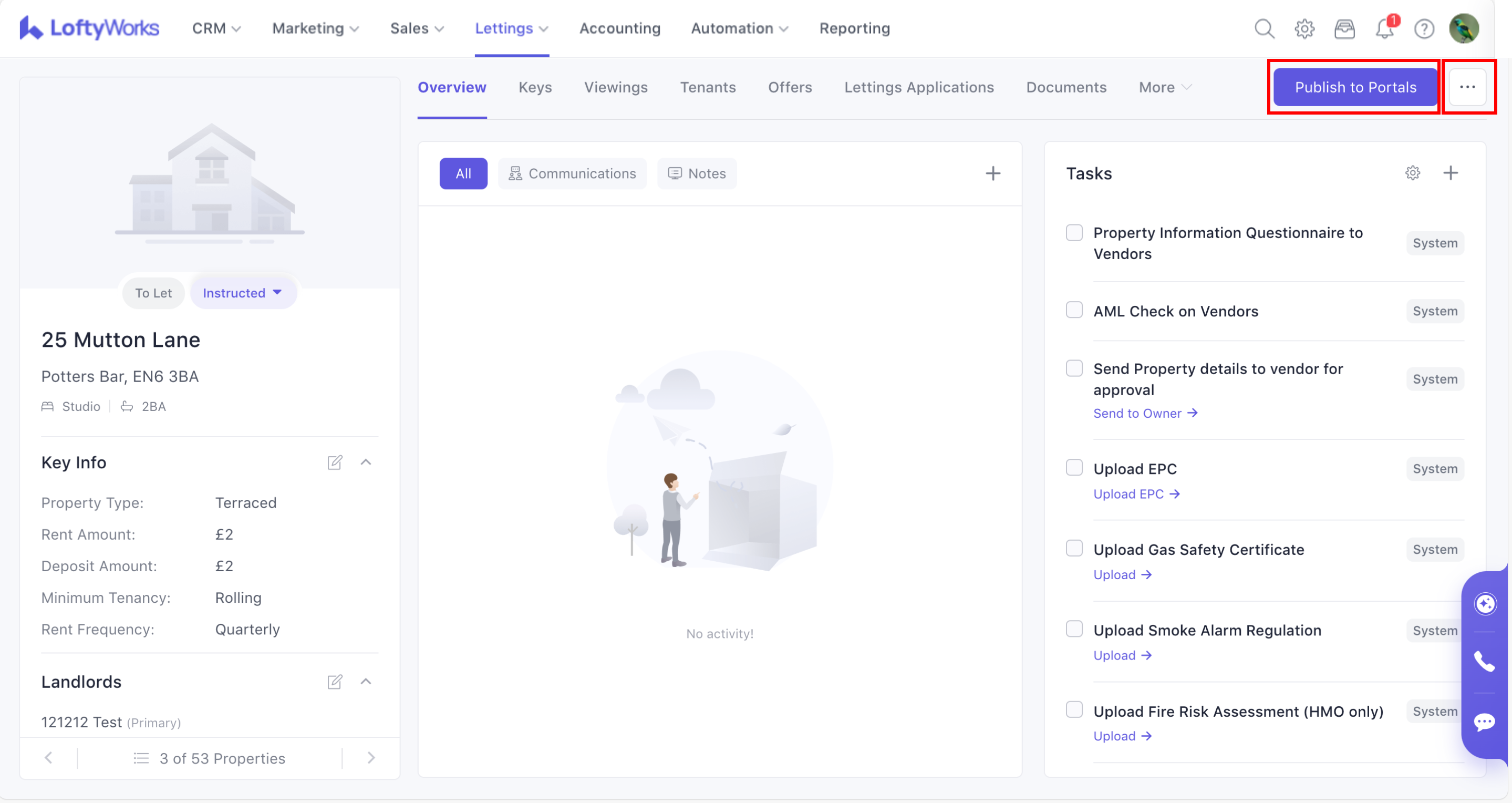This screenshot has height=803, width=1512.
Task: Tick the Upload EPC task checkbox
Action: click(1074, 468)
